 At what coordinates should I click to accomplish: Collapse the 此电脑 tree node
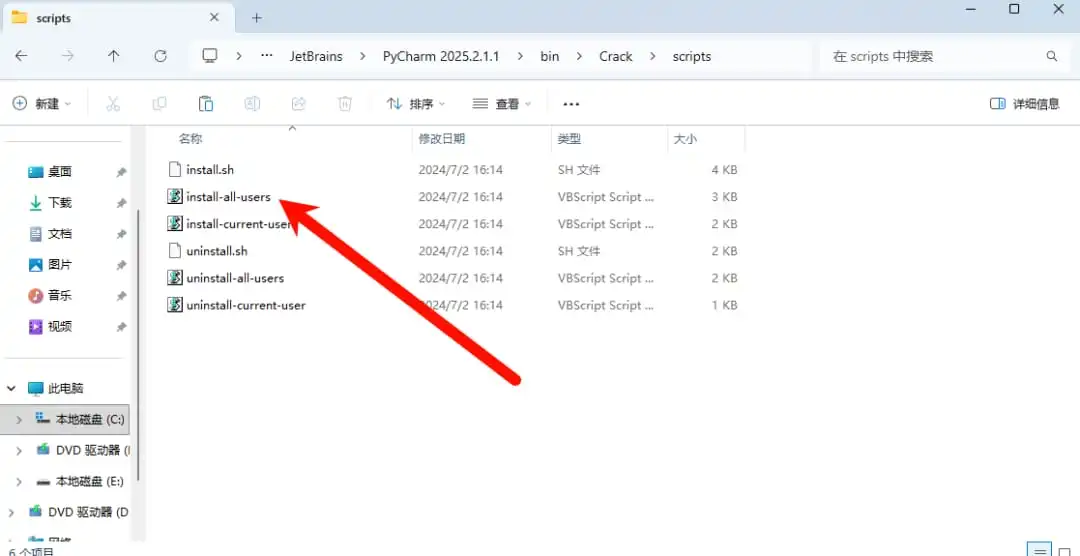coord(11,389)
